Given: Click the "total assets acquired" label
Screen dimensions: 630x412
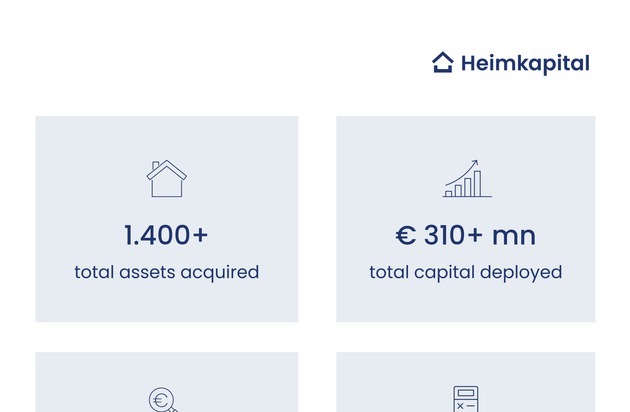Looking at the screenshot, I should tap(167, 272).
